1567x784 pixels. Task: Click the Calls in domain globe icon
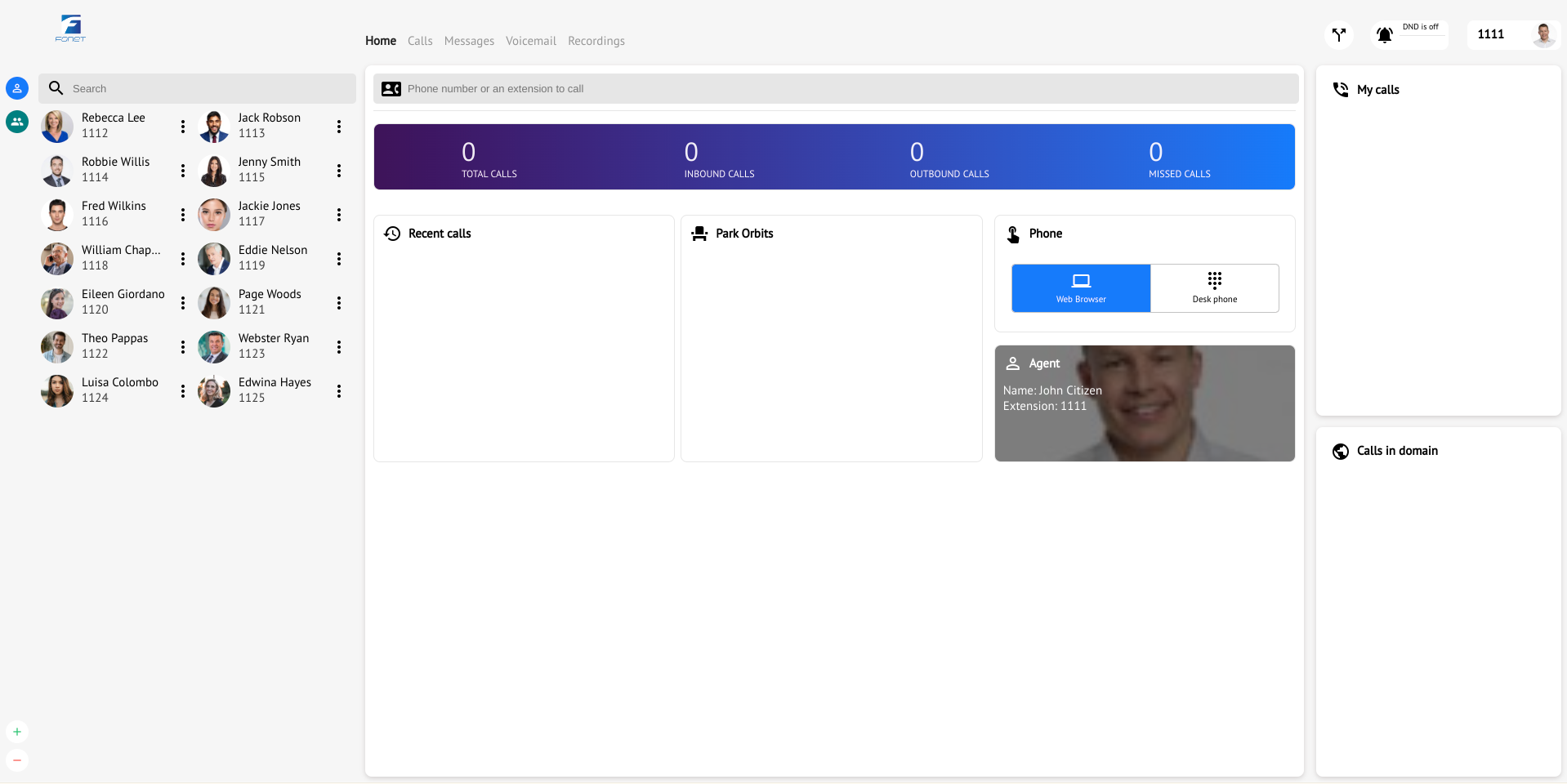(1341, 451)
